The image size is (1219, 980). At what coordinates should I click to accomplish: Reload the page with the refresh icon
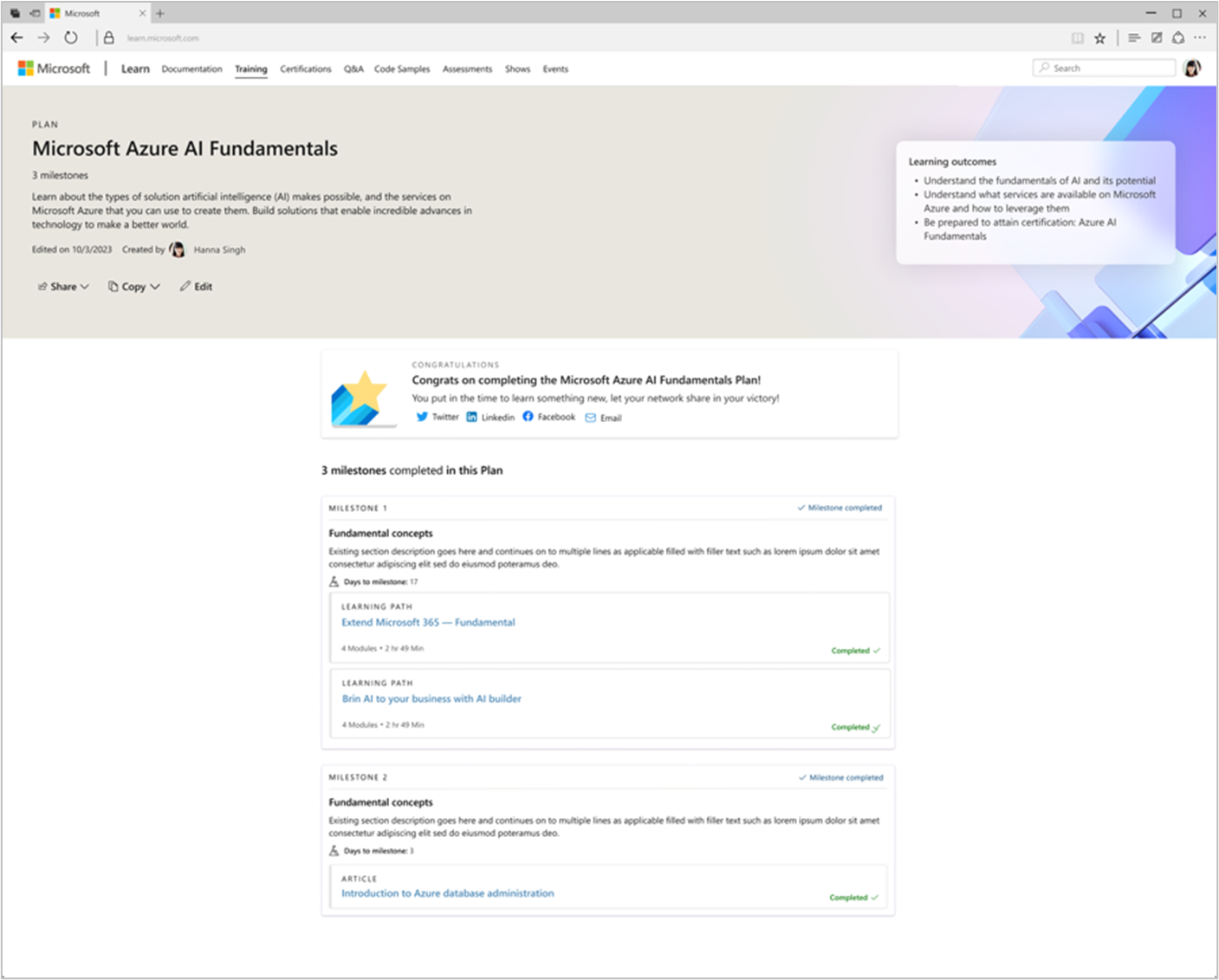tap(71, 37)
